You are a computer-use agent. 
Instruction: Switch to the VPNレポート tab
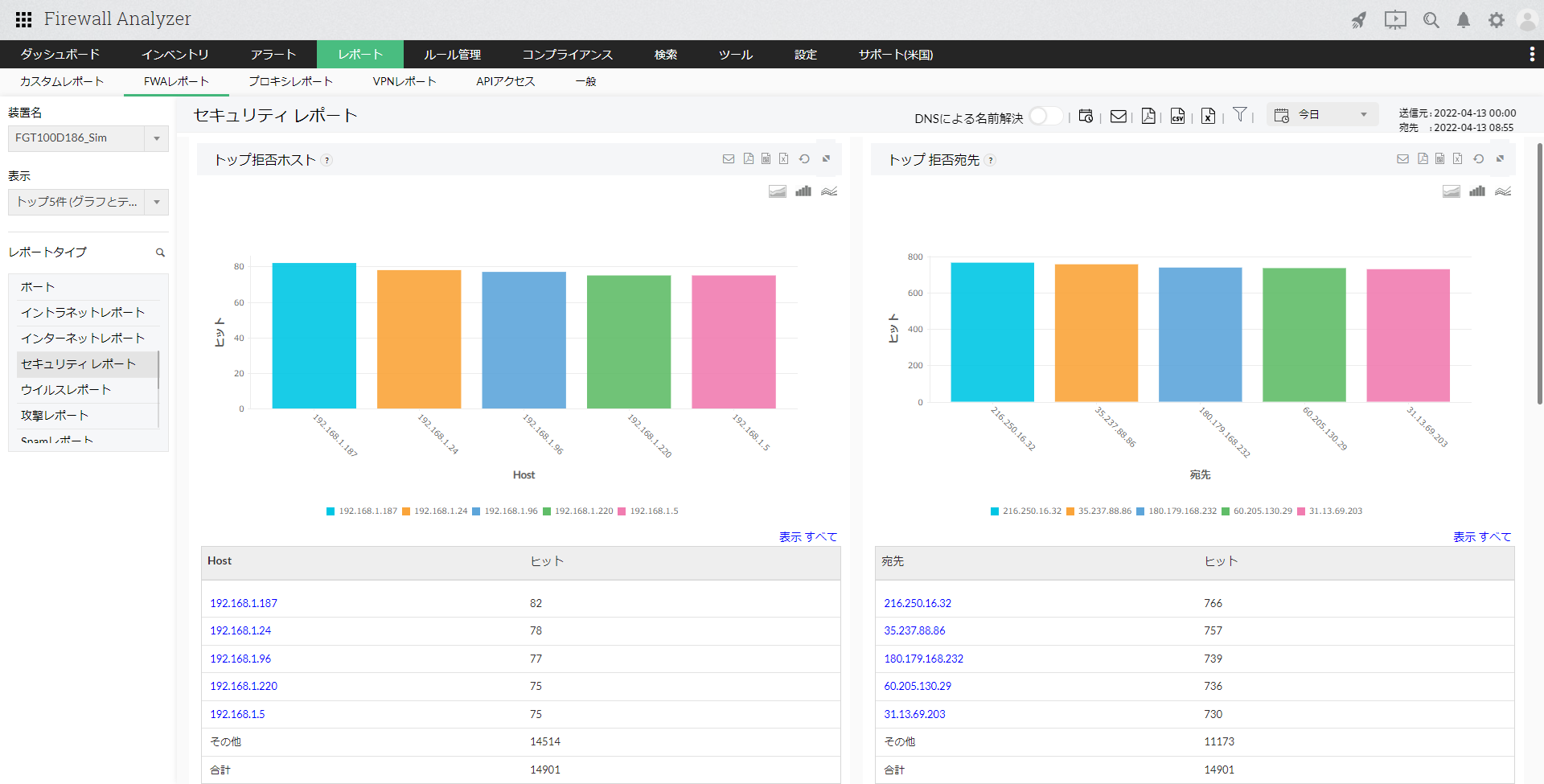click(404, 81)
